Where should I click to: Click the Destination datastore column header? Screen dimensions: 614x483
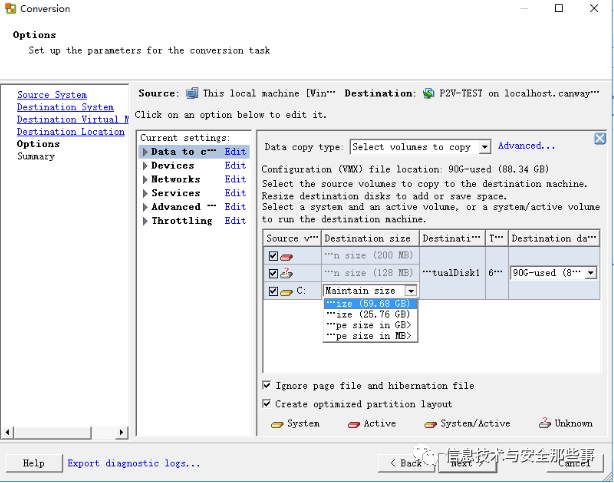click(554, 239)
